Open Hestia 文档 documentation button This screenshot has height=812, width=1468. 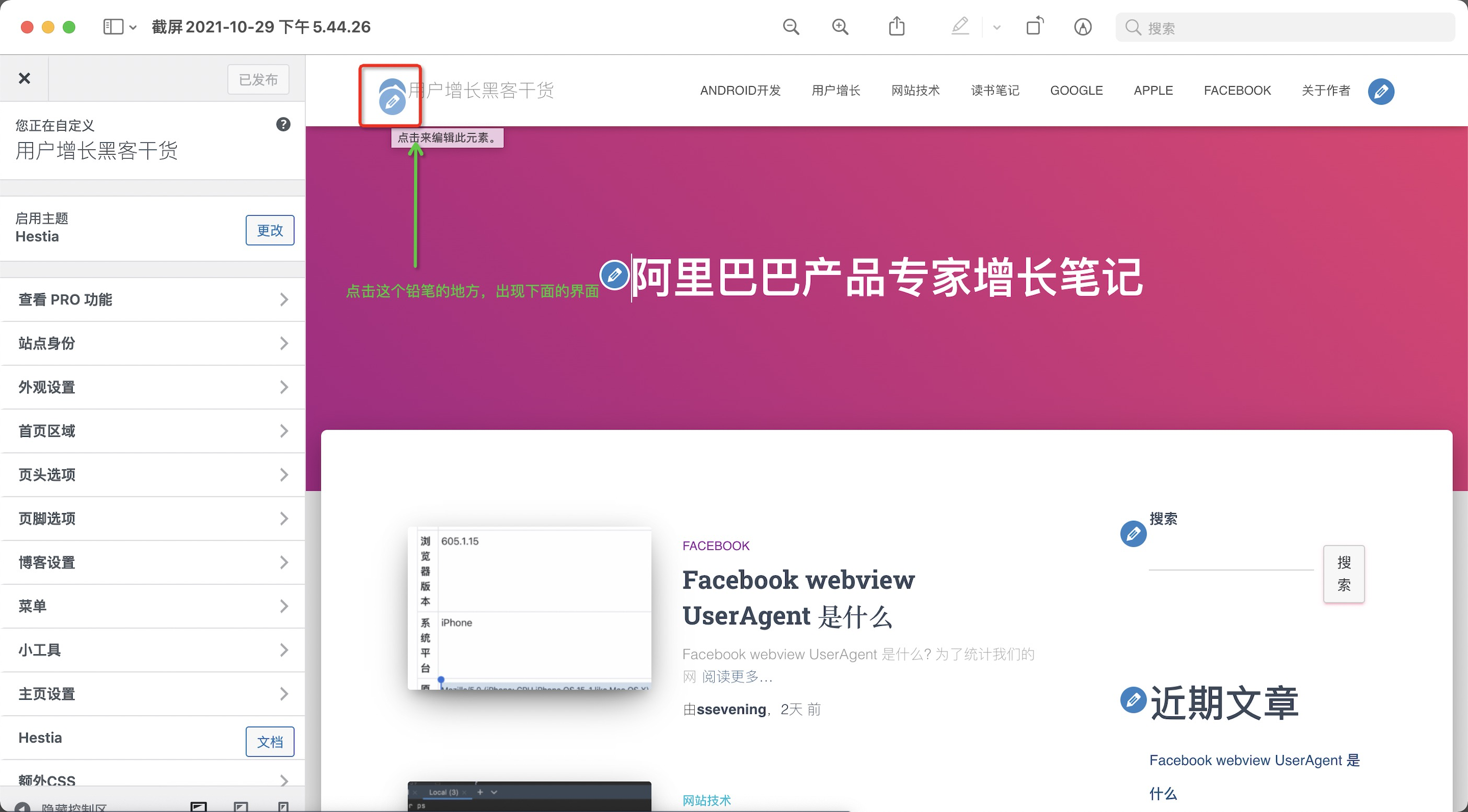click(270, 741)
